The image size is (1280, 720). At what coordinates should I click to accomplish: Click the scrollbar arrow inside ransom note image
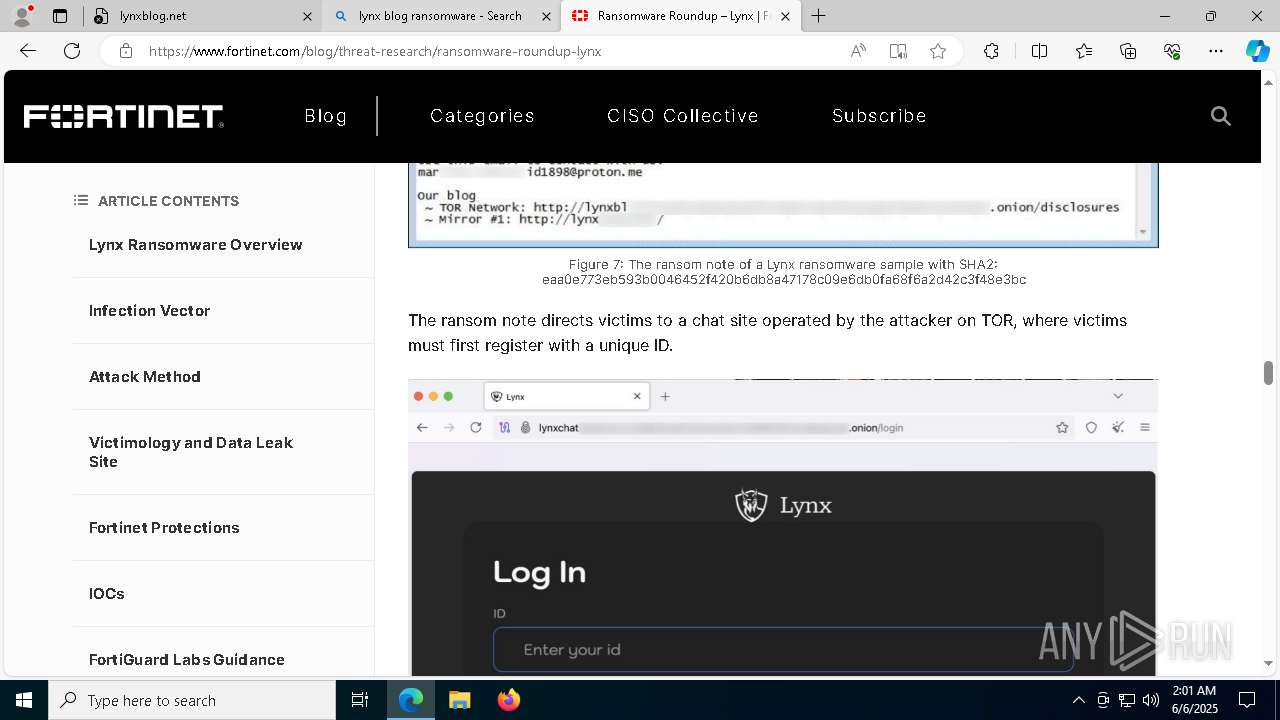(1143, 232)
